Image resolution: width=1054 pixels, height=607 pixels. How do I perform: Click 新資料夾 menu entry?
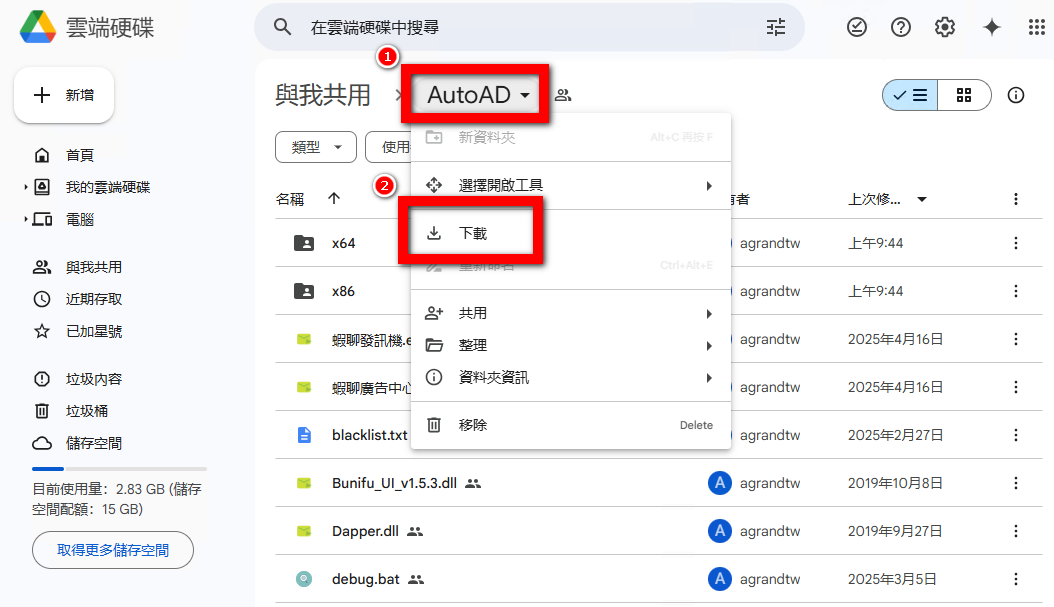pyautogui.click(x=570, y=137)
